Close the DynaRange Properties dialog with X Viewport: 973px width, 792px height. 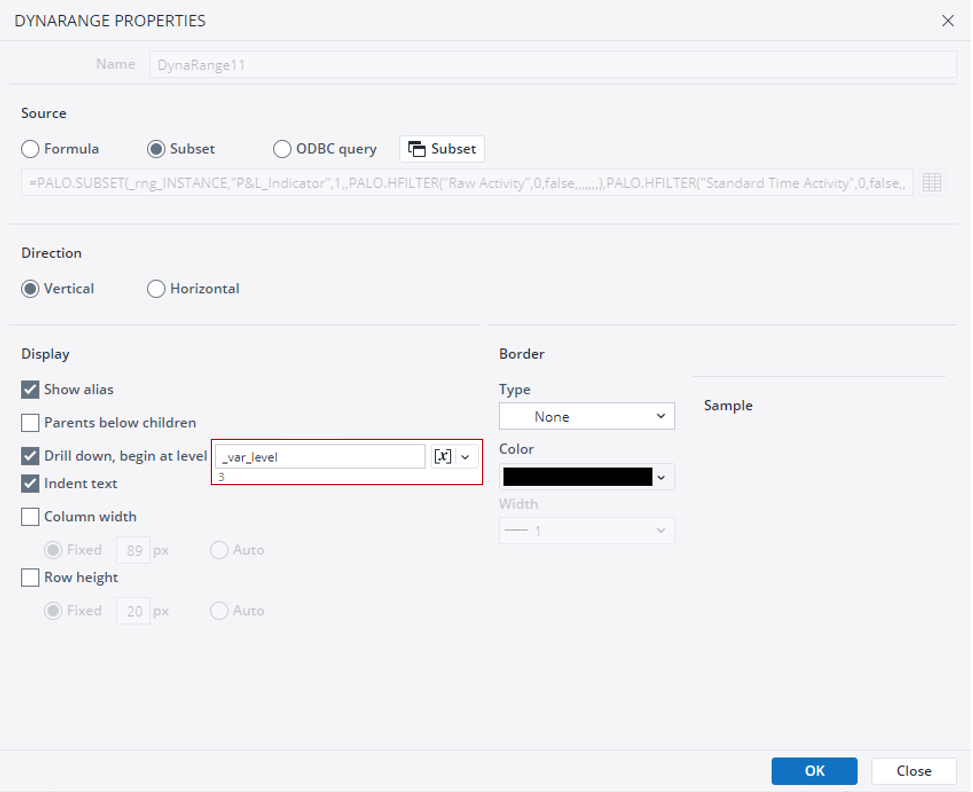[947, 20]
